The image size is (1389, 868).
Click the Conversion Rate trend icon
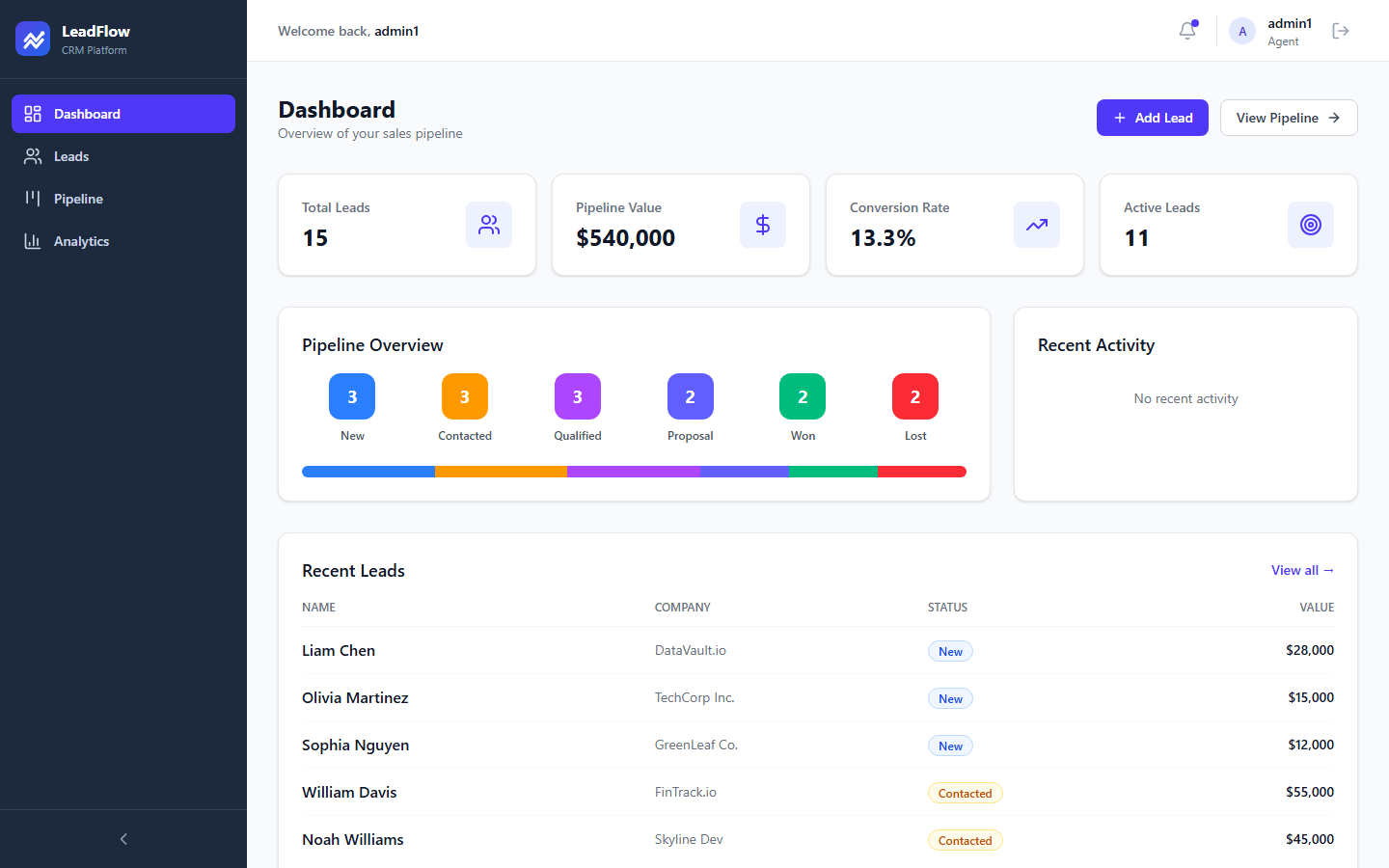[1037, 225]
